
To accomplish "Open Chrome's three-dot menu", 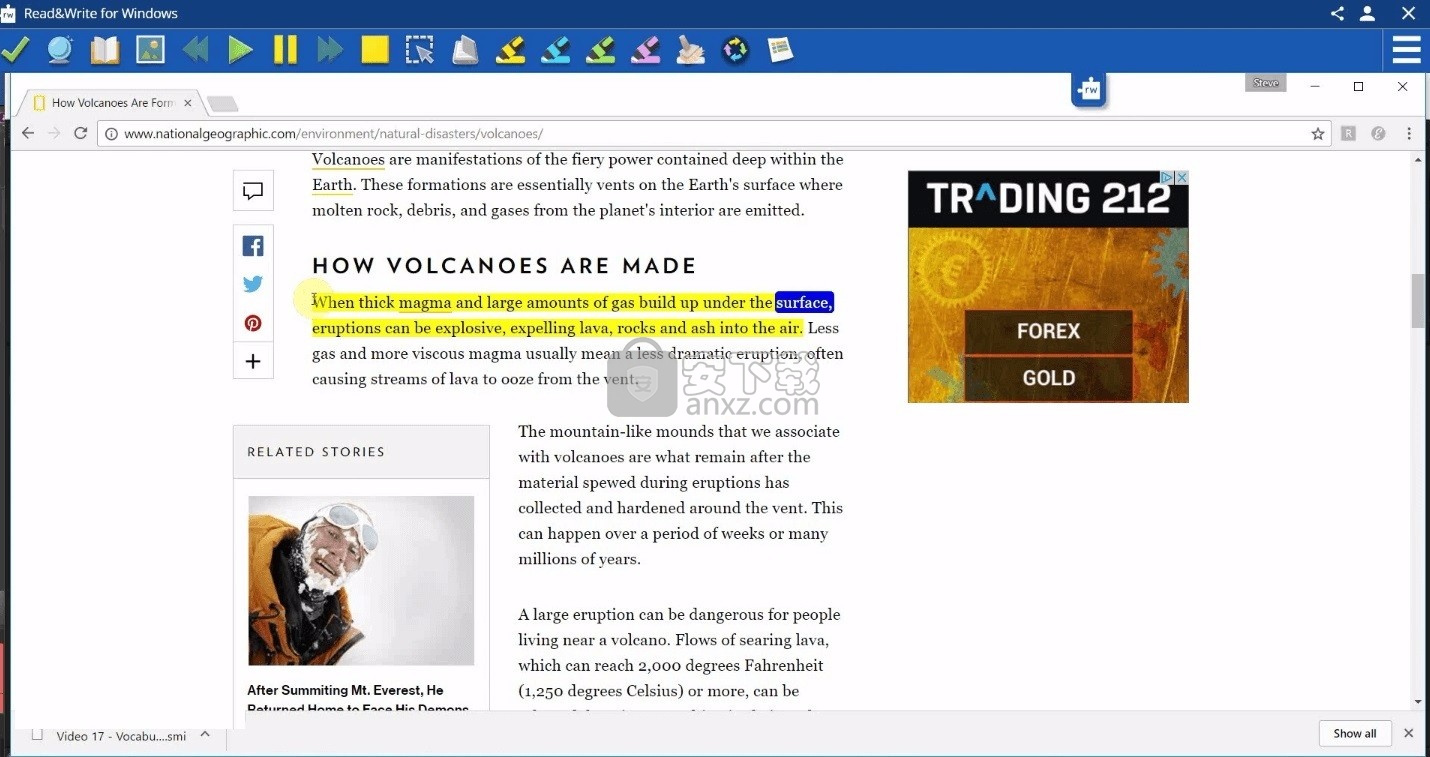I will coord(1409,133).
